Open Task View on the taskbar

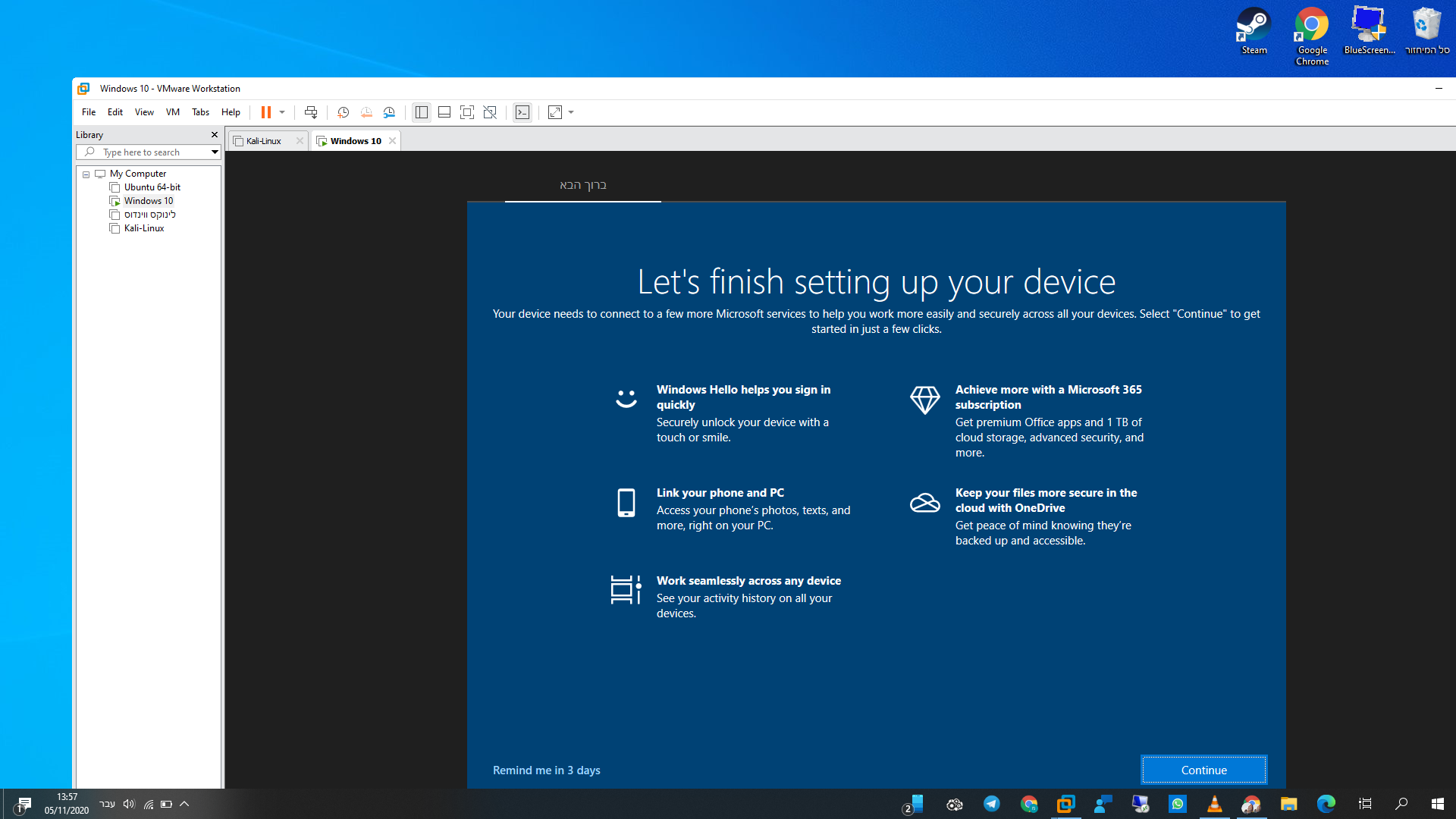click(1365, 804)
